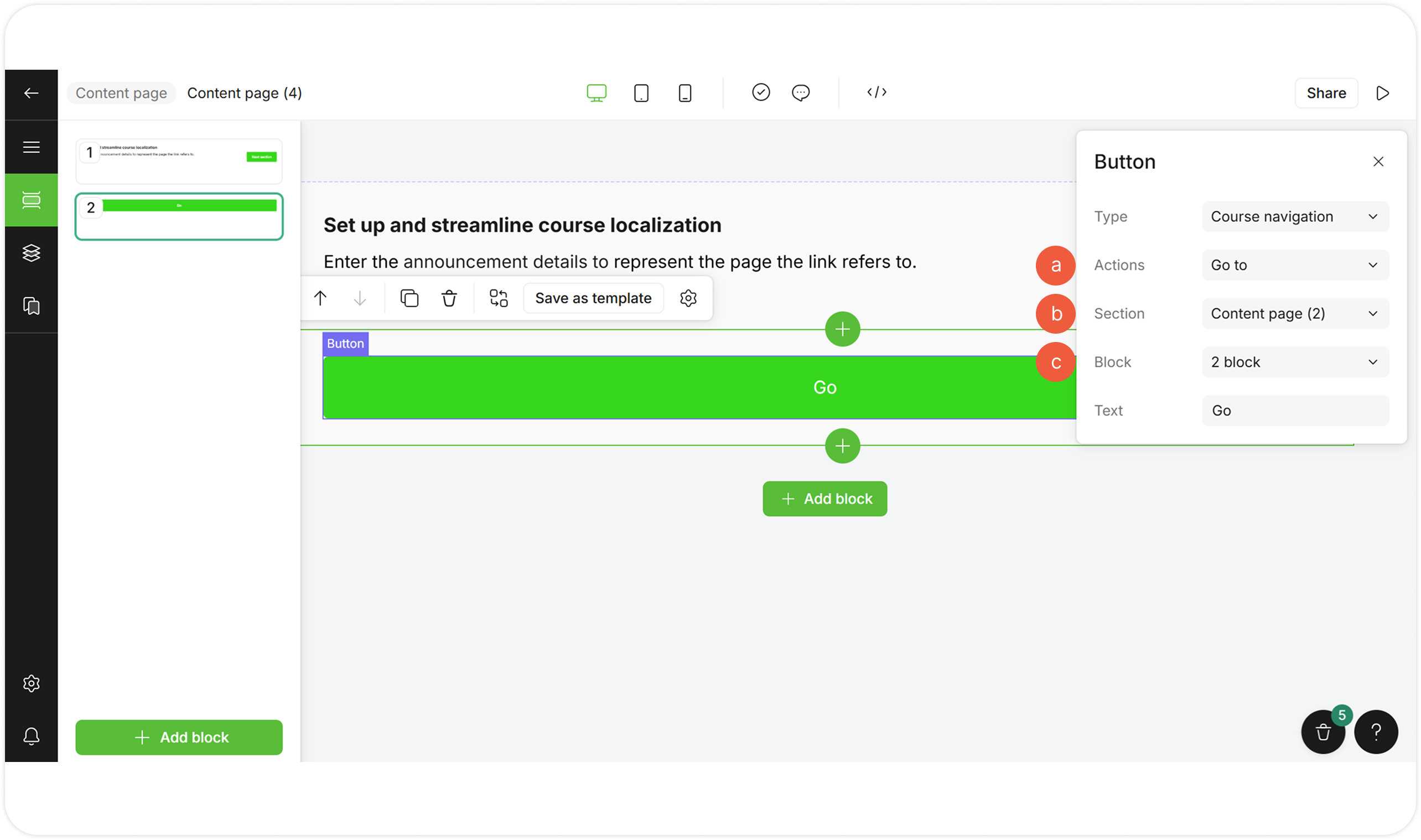The height and width of the screenshot is (840, 1421).
Task: Open the hamburger menu in sidebar
Action: tap(31, 147)
